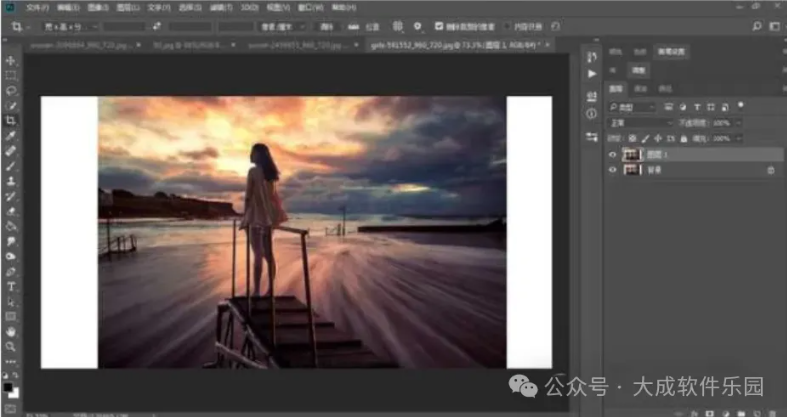Select the Move tool in toolbar

pyautogui.click(x=11, y=59)
